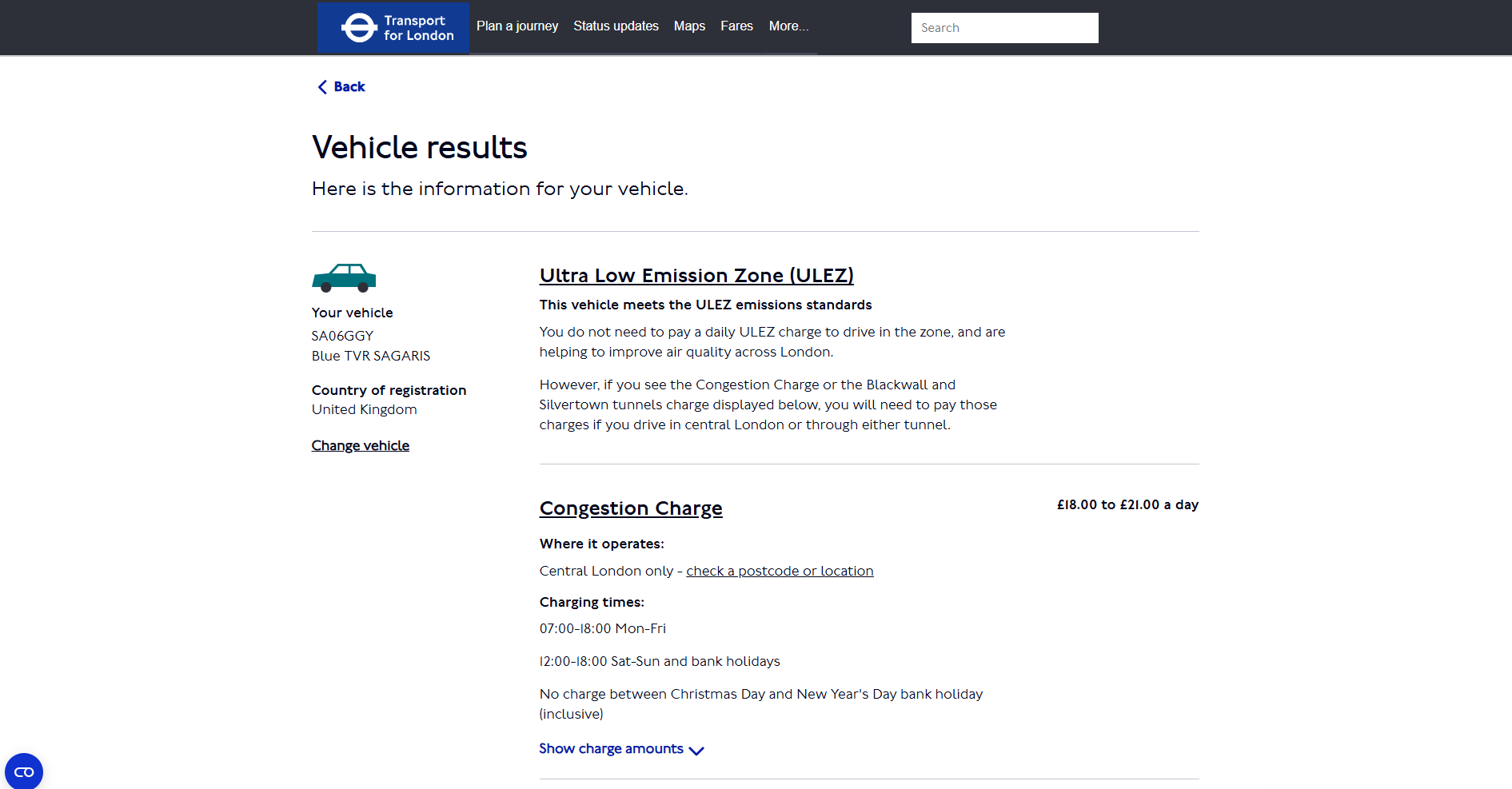The height and width of the screenshot is (789, 1512).
Task: Click the Vehicle results heading
Action: (x=420, y=148)
